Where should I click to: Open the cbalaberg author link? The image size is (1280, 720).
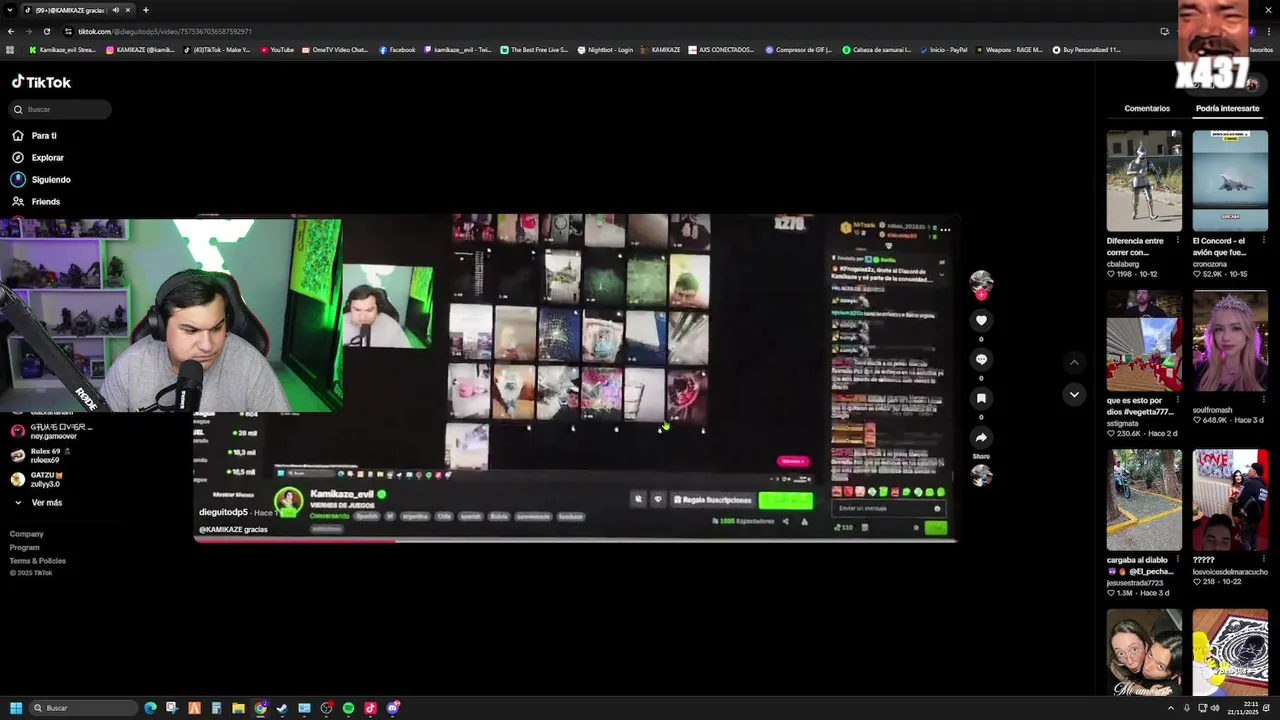[x=1124, y=264]
